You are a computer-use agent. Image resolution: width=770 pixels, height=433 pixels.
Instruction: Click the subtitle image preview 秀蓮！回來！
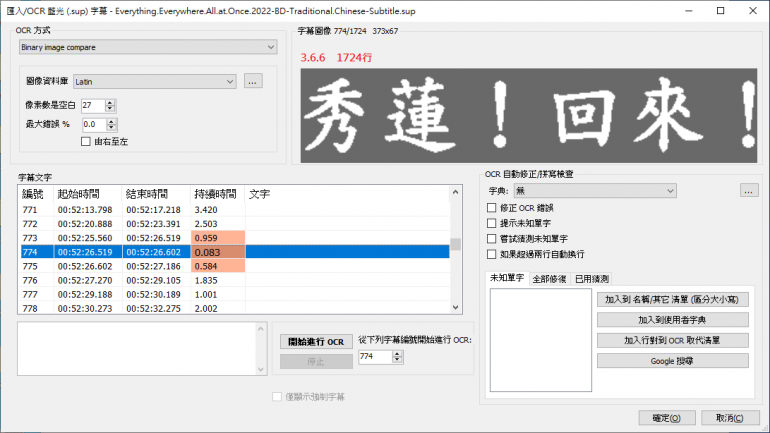529,115
